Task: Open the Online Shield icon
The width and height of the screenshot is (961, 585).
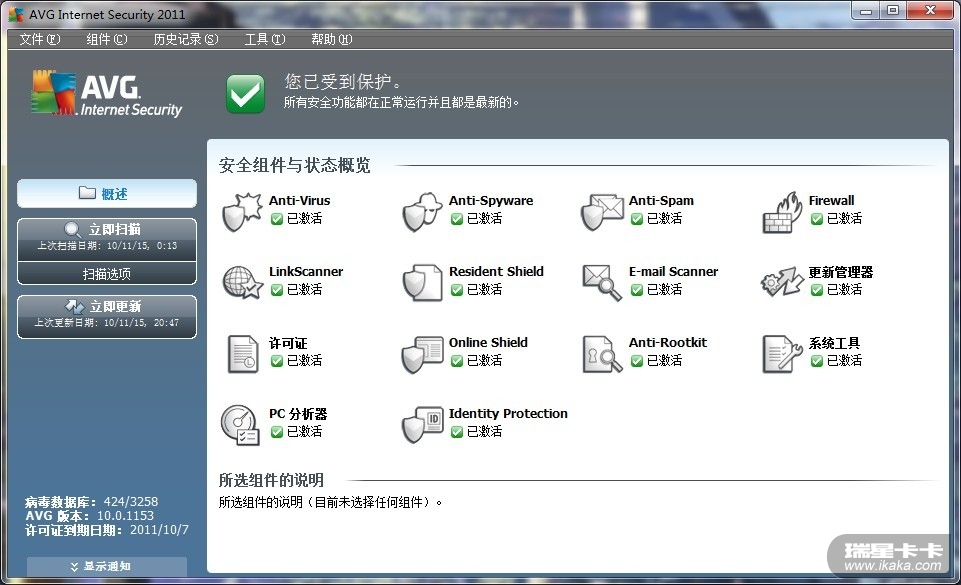Action: 422,354
